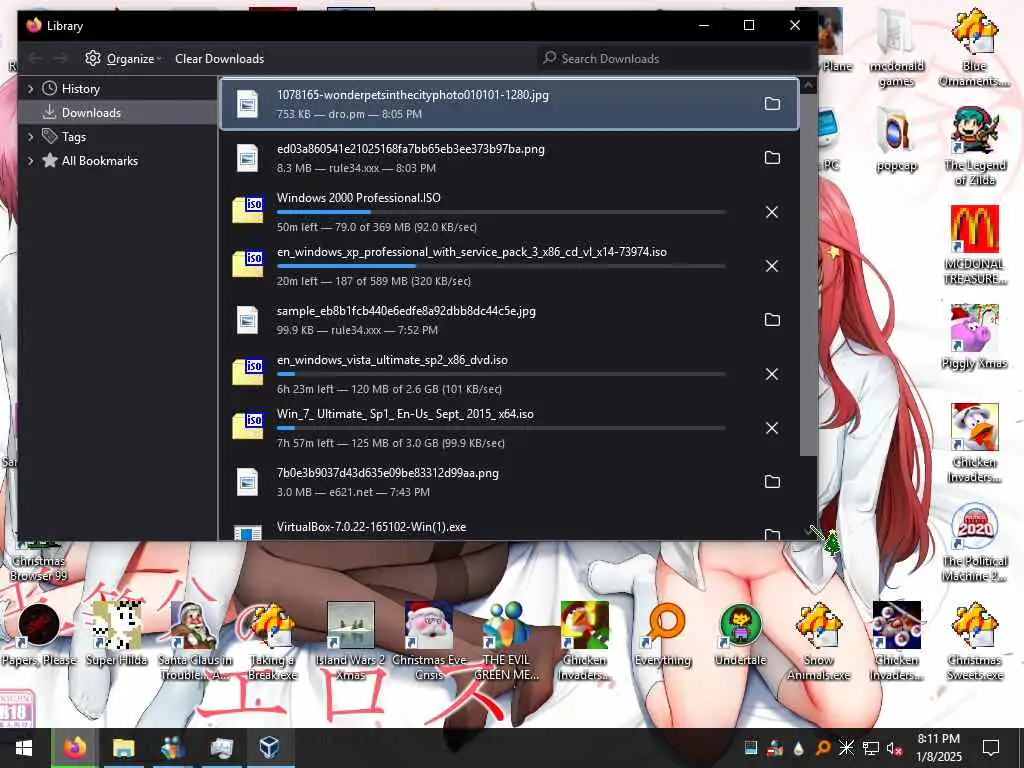Open Christmas Eve Crisis shortcut
This screenshot has width=1024, height=768.
click(x=429, y=641)
